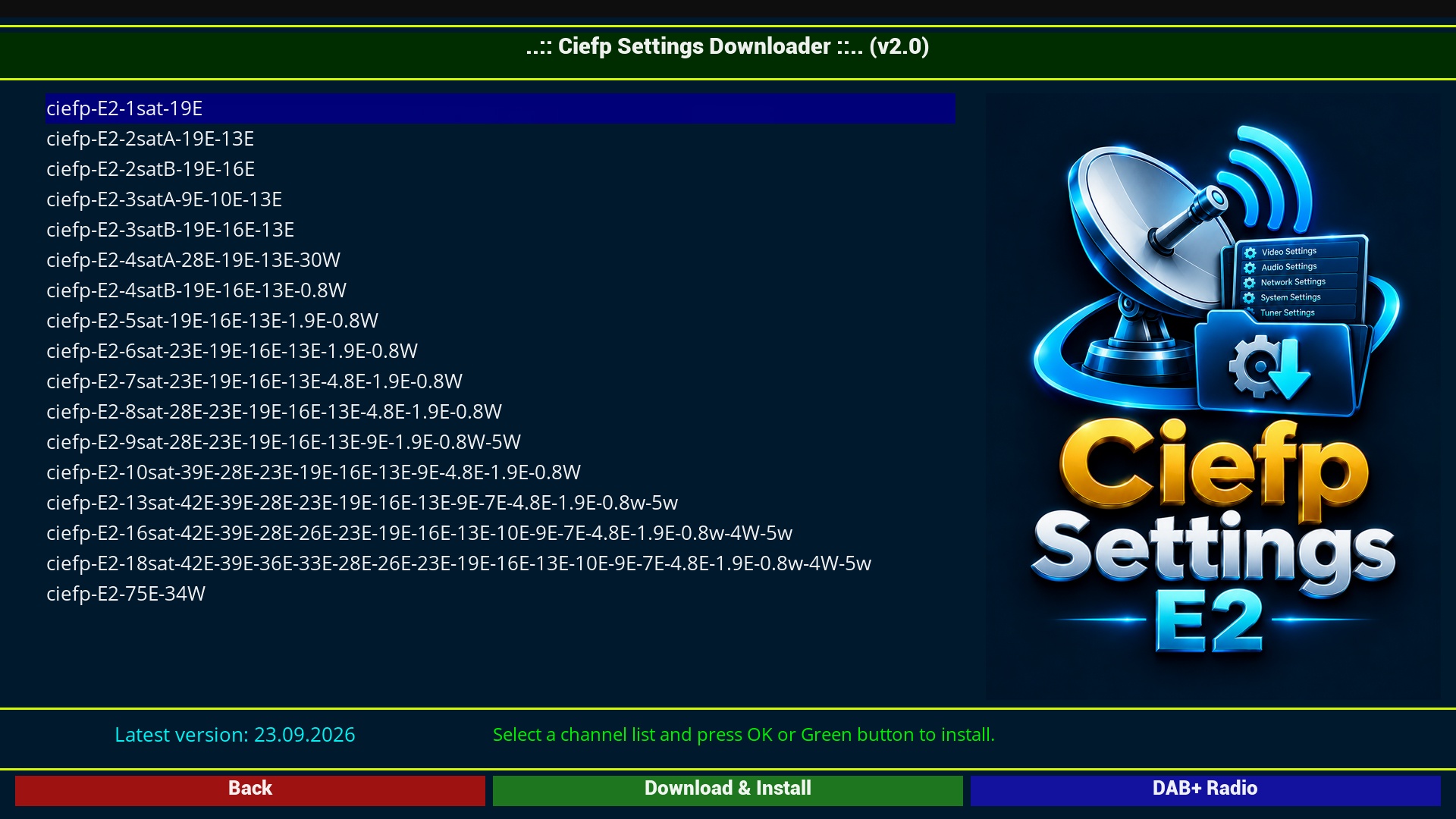1456x819 pixels.
Task: Choose ciefp-E2-4satA-28E-19E-13E-30W entry
Action: click(x=500, y=260)
